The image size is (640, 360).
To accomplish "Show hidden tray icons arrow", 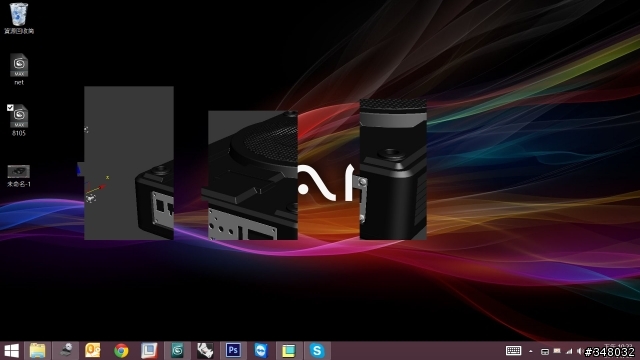I will 531,351.
